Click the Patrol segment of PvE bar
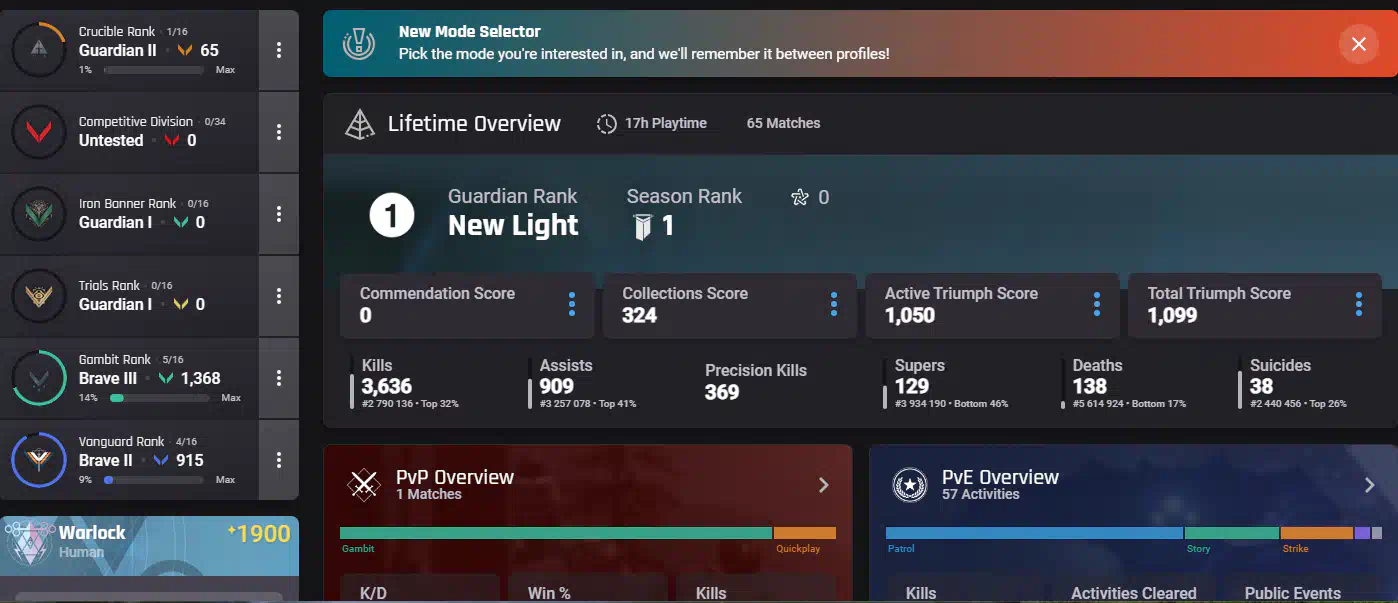Screen dimensions: 1398x603 [x=1034, y=533]
